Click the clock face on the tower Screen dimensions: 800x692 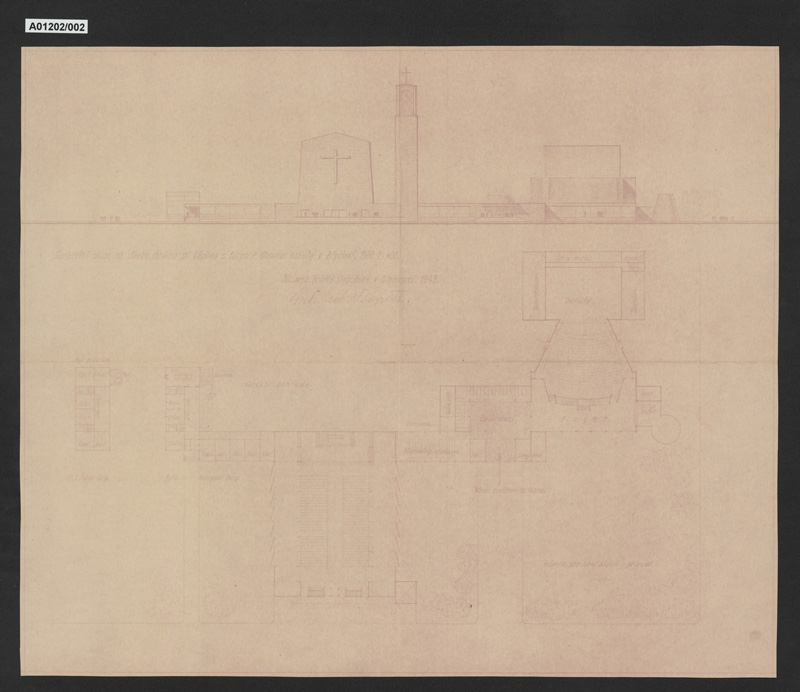406,95
